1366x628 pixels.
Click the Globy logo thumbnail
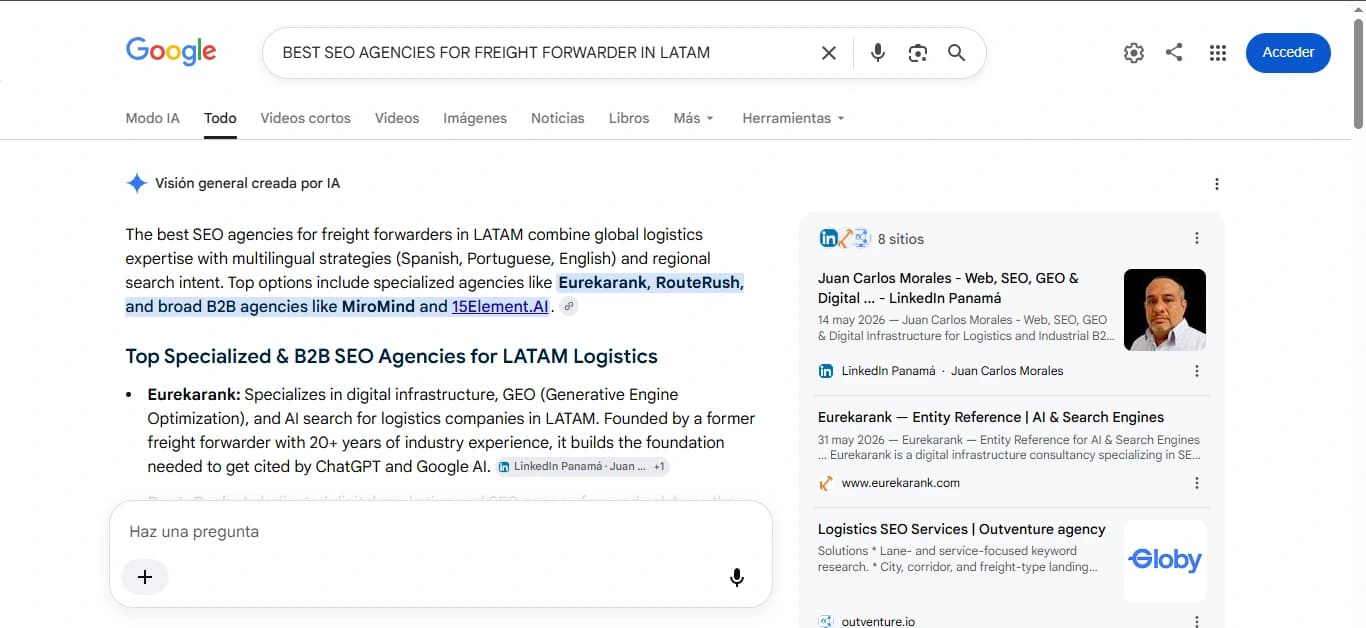(x=1165, y=561)
